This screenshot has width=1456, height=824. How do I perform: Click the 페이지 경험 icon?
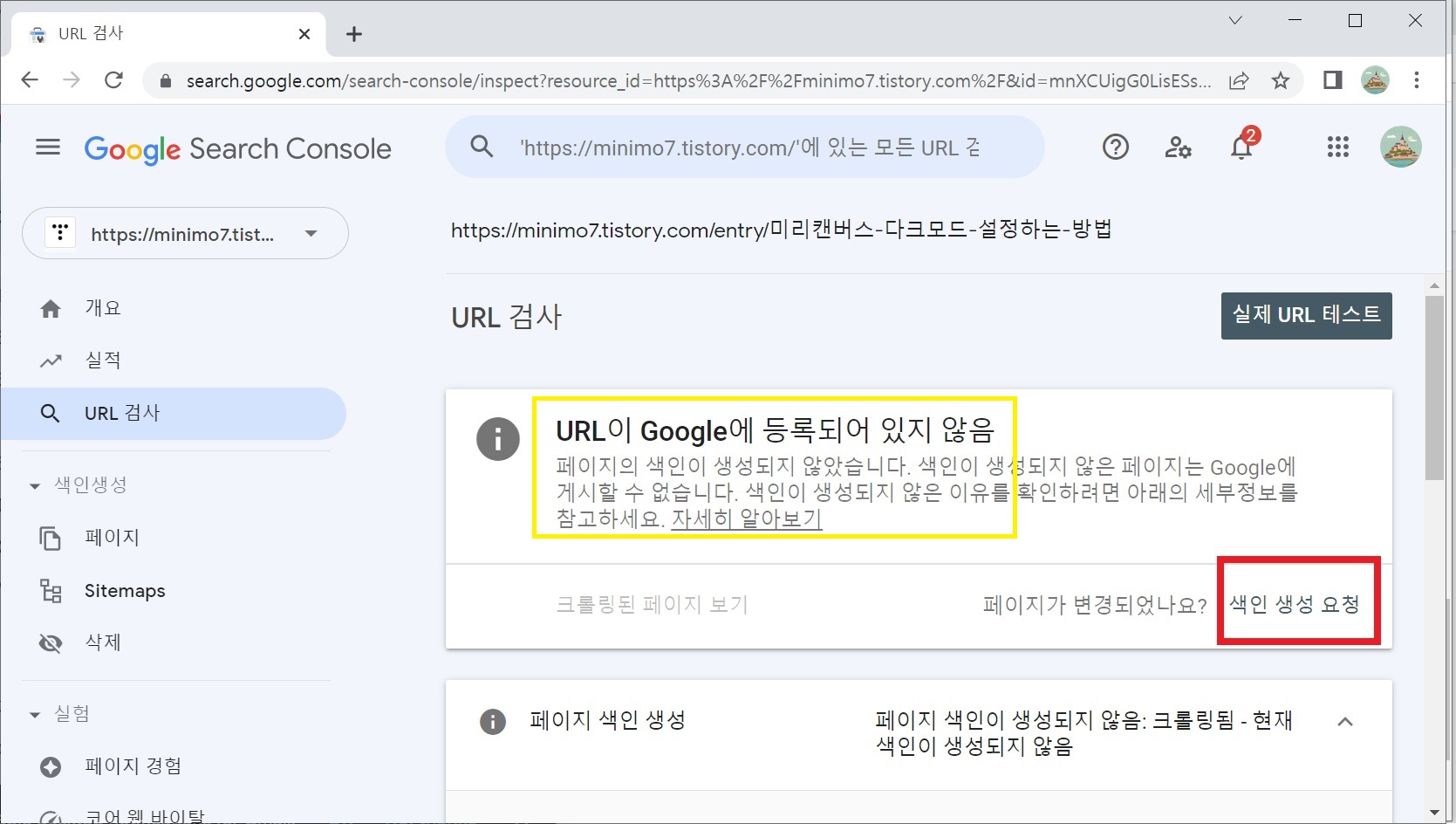(x=51, y=767)
